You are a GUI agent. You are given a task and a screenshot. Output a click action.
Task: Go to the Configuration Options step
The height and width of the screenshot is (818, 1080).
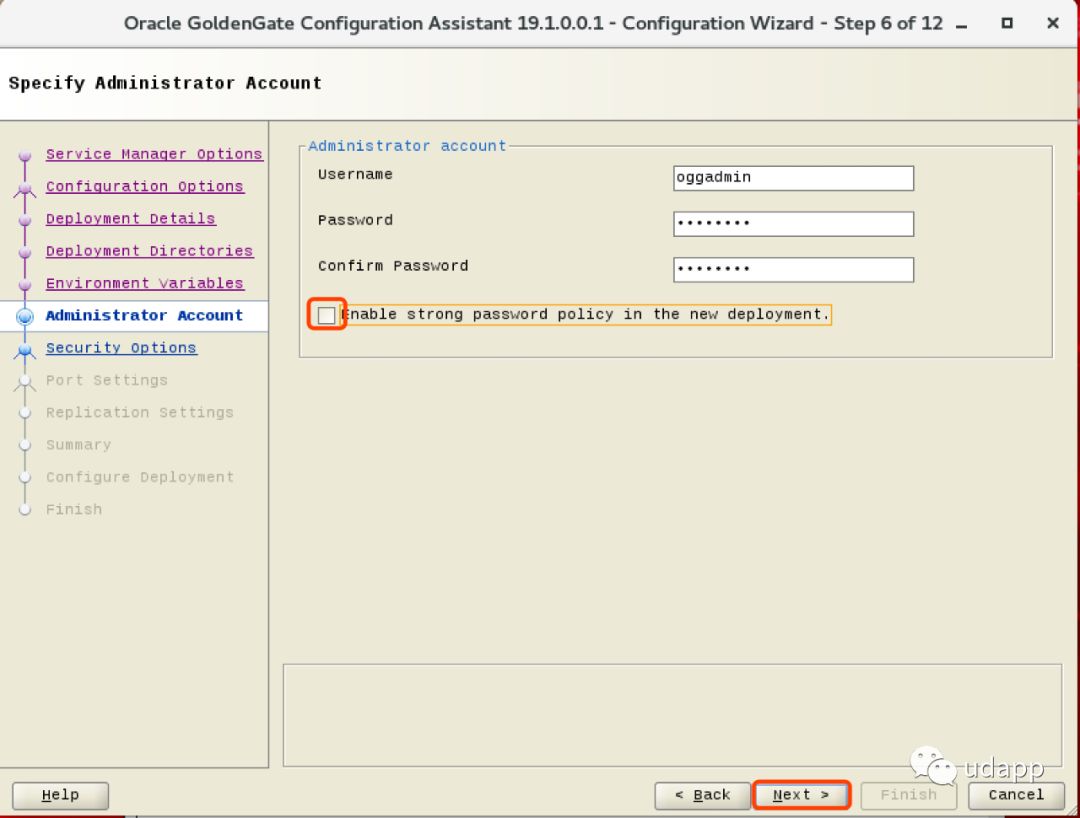tap(145, 187)
